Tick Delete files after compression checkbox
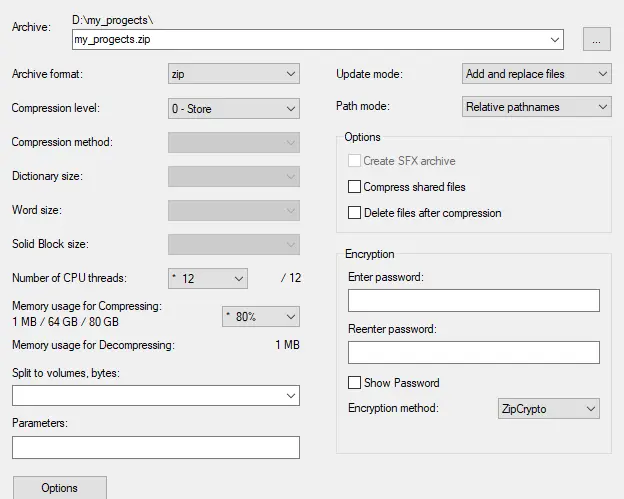Image resolution: width=624 pixels, height=499 pixels. click(354, 212)
